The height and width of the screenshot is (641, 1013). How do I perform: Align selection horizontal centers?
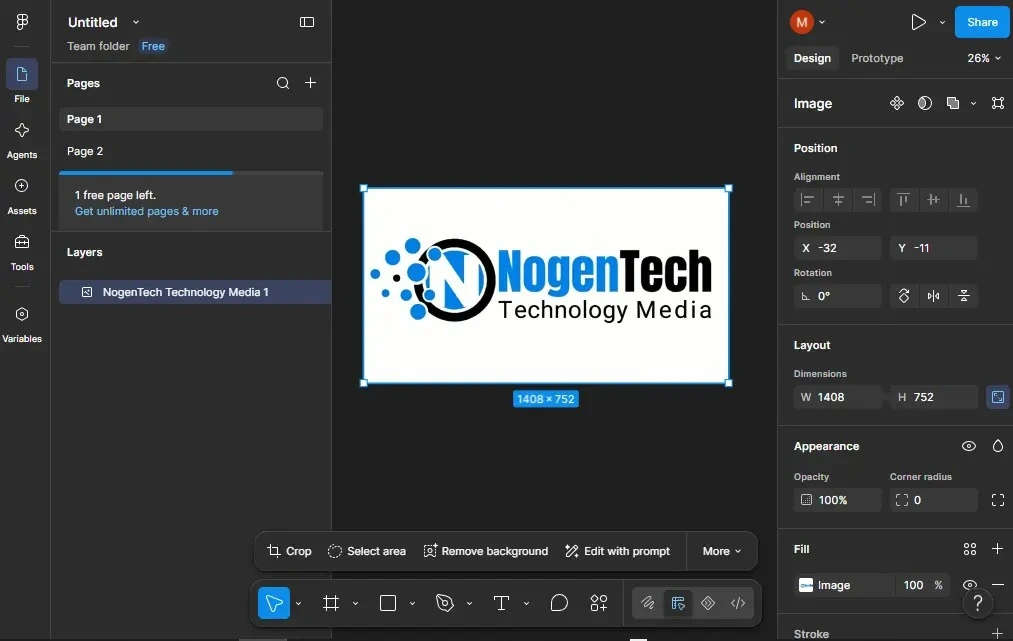838,200
